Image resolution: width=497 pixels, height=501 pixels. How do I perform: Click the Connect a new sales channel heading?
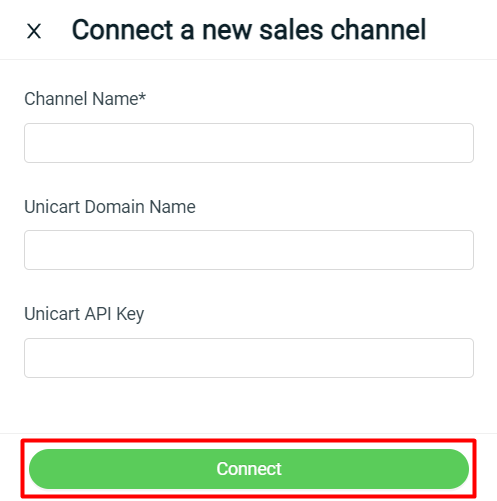pos(249,30)
